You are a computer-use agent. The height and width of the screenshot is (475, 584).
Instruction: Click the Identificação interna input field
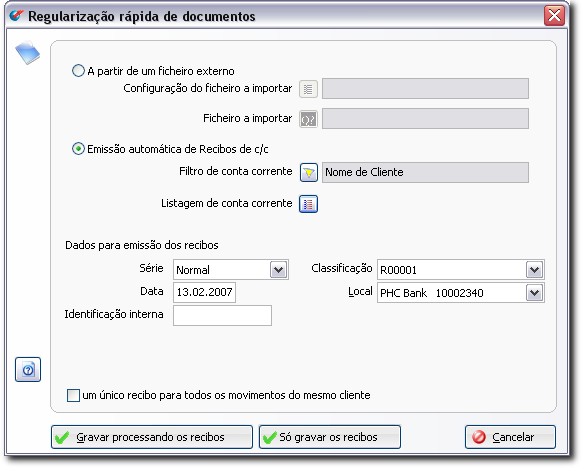coord(222,316)
